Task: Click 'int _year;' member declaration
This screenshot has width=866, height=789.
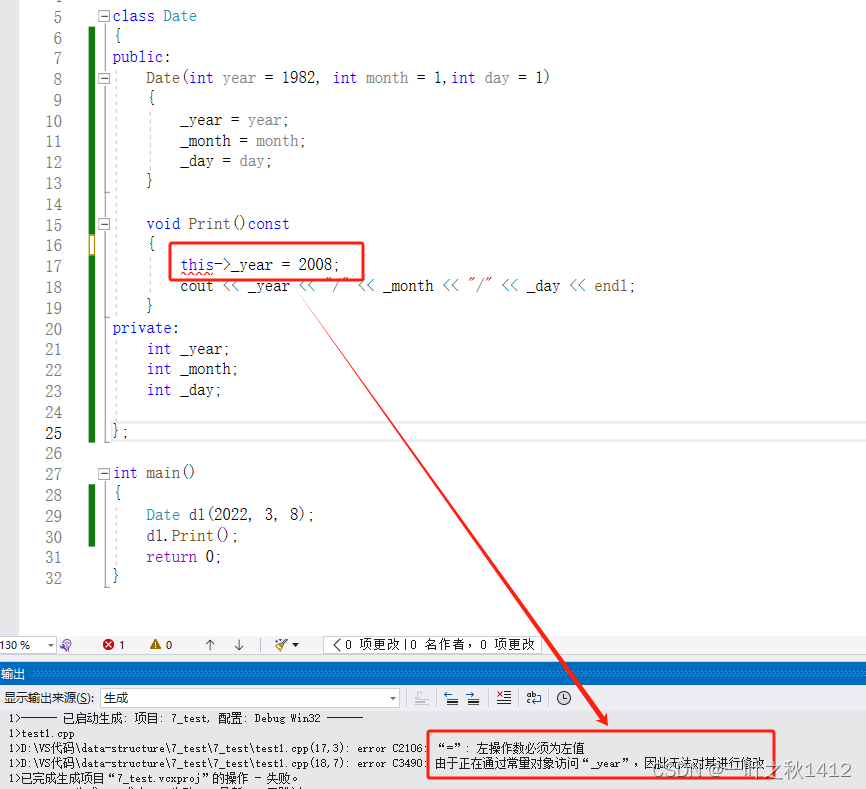Action: (188, 350)
